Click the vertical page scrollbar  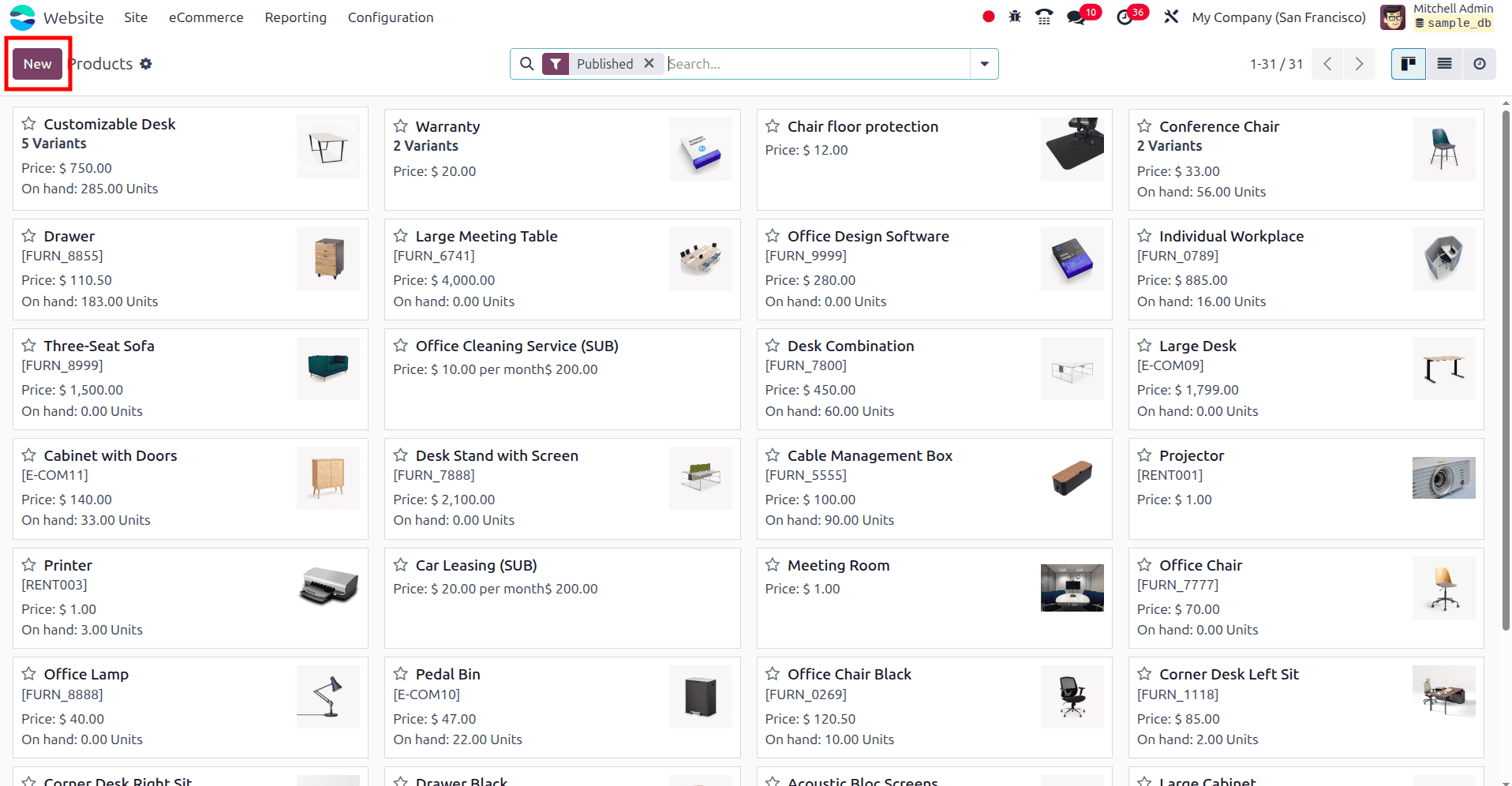pyautogui.click(x=1506, y=371)
